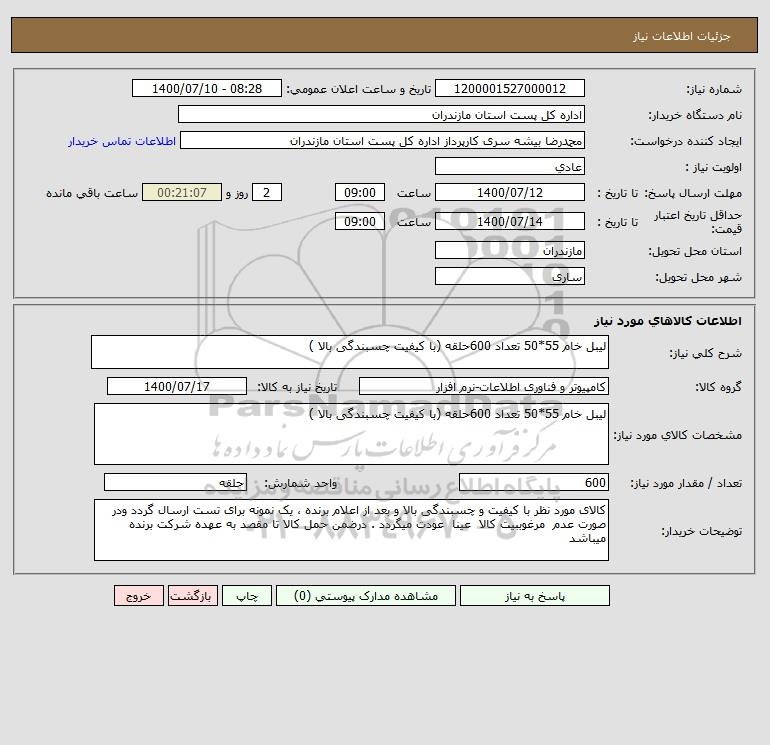Click the announcement date field 1400/07/10 - 08:28
The height and width of the screenshot is (745, 770).
pyautogui.click(x=207, y=88)
